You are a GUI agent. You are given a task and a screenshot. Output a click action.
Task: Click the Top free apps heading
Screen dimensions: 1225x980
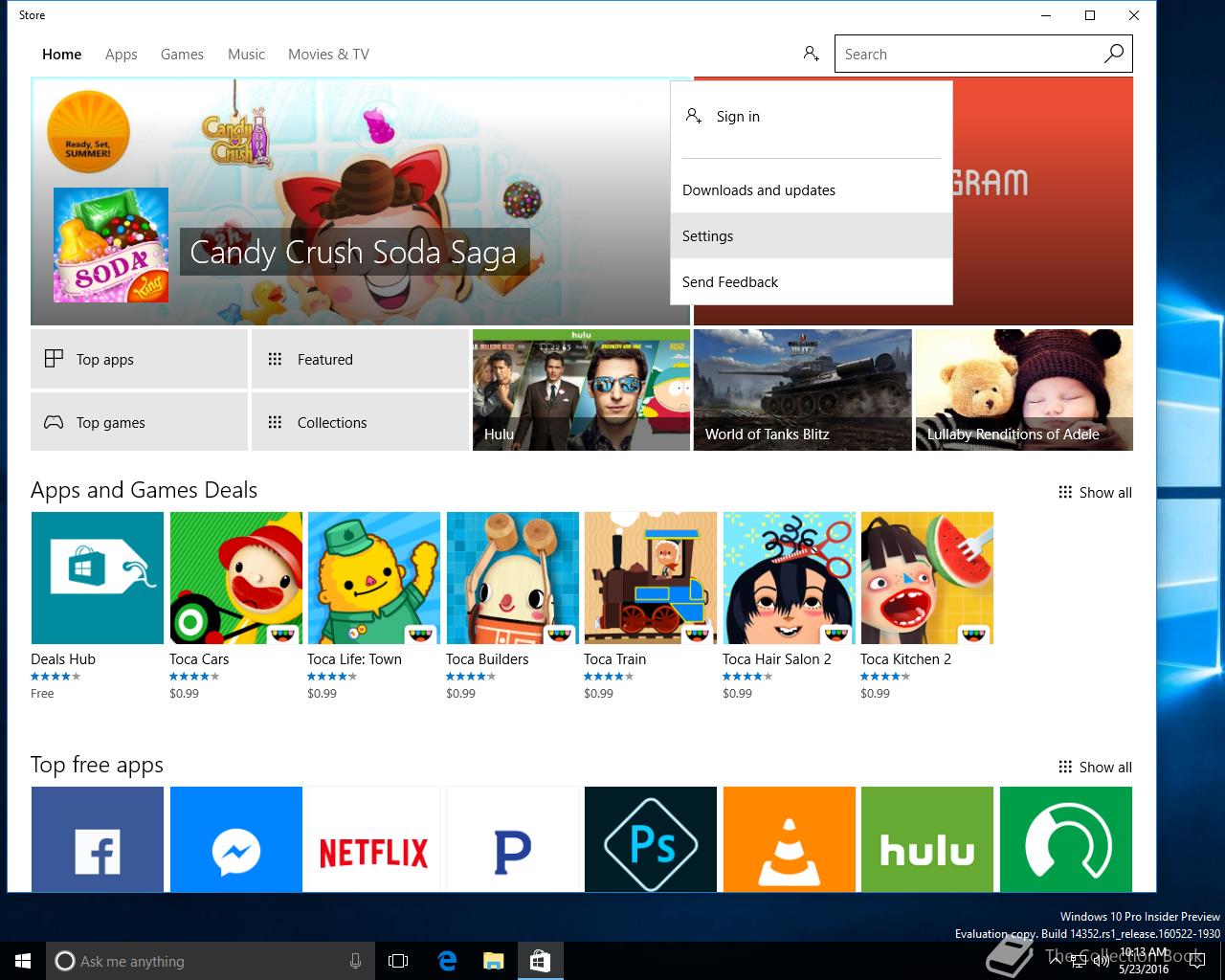[x=97, y=765]
